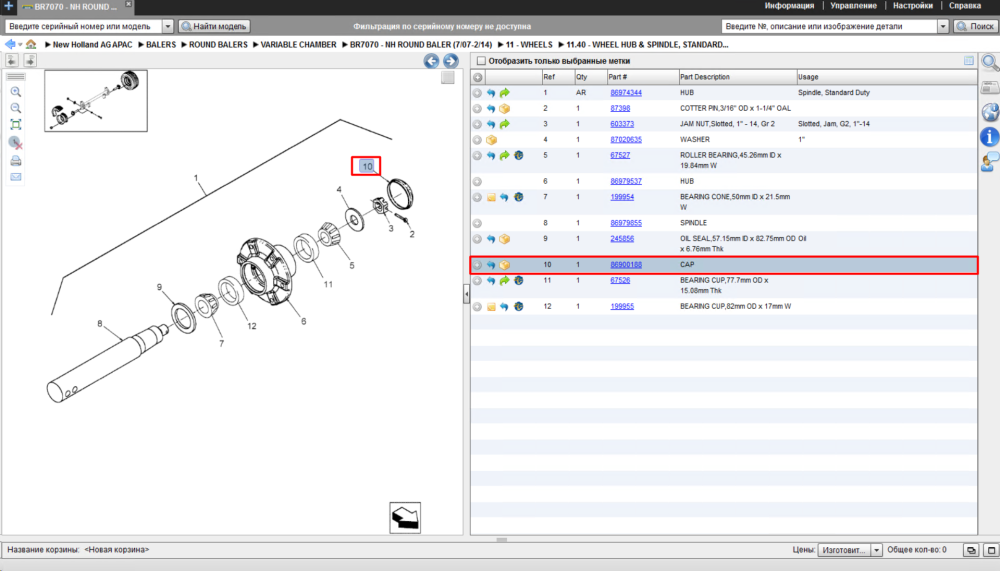The width and height of the screenshot is (1000, 571).
Task: Open the blue info icon in sidebar
Action: pyautogui.click(x=990, y=137)
